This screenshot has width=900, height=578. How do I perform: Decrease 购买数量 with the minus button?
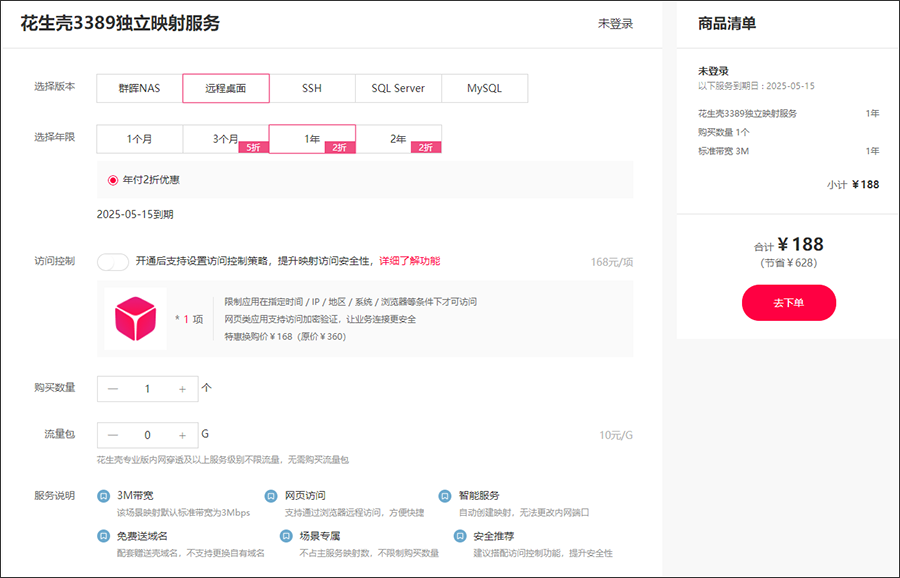tap(112, 389)
